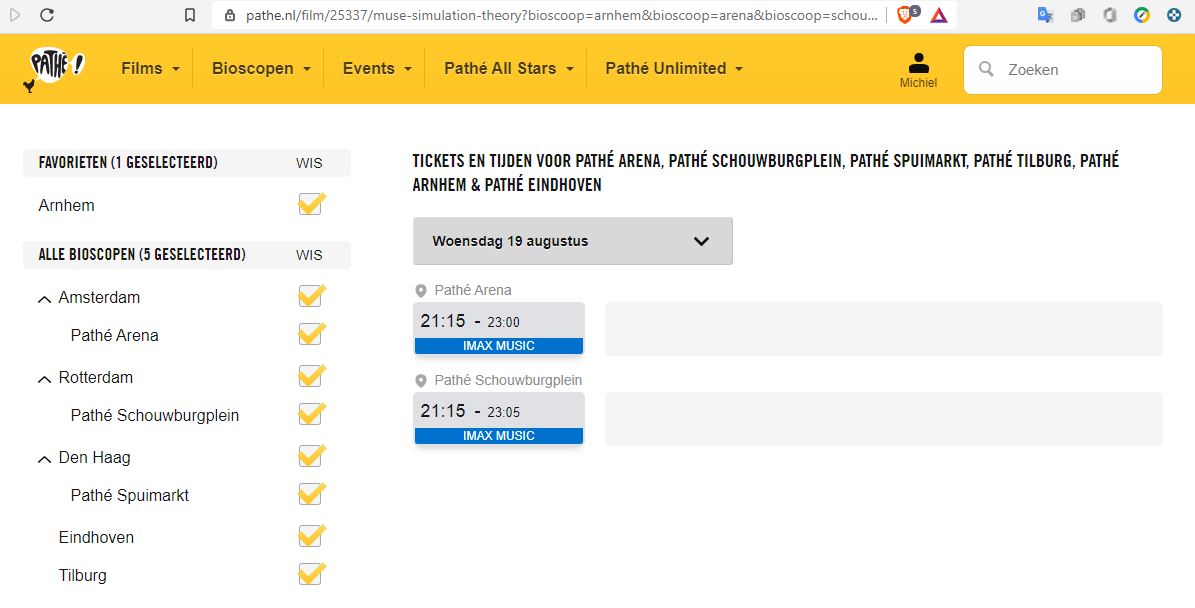Open Brave Shields lion icon
This screenshot has height=608, width=1195.
[905, 14]
